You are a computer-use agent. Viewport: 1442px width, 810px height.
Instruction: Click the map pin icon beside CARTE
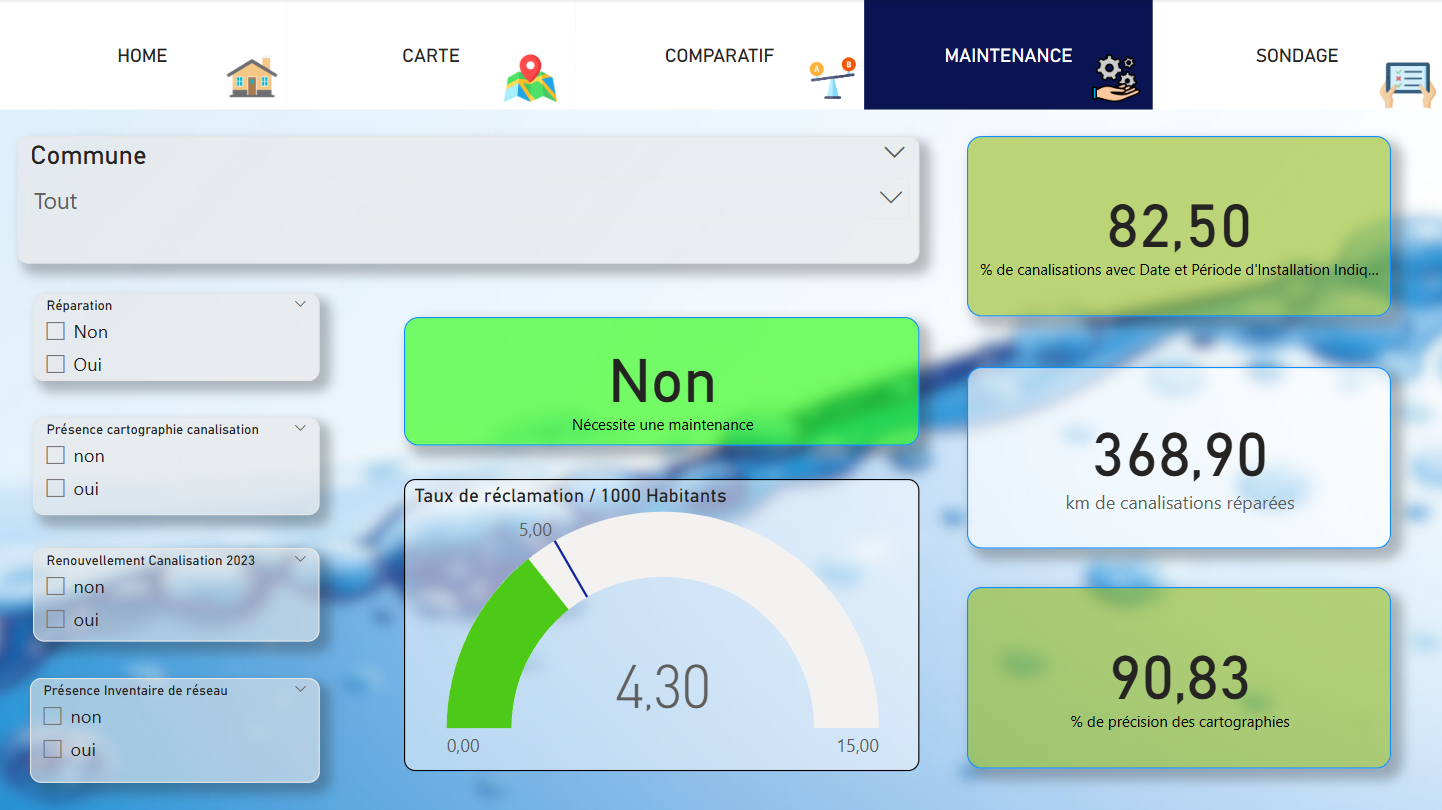coord(530,79)
